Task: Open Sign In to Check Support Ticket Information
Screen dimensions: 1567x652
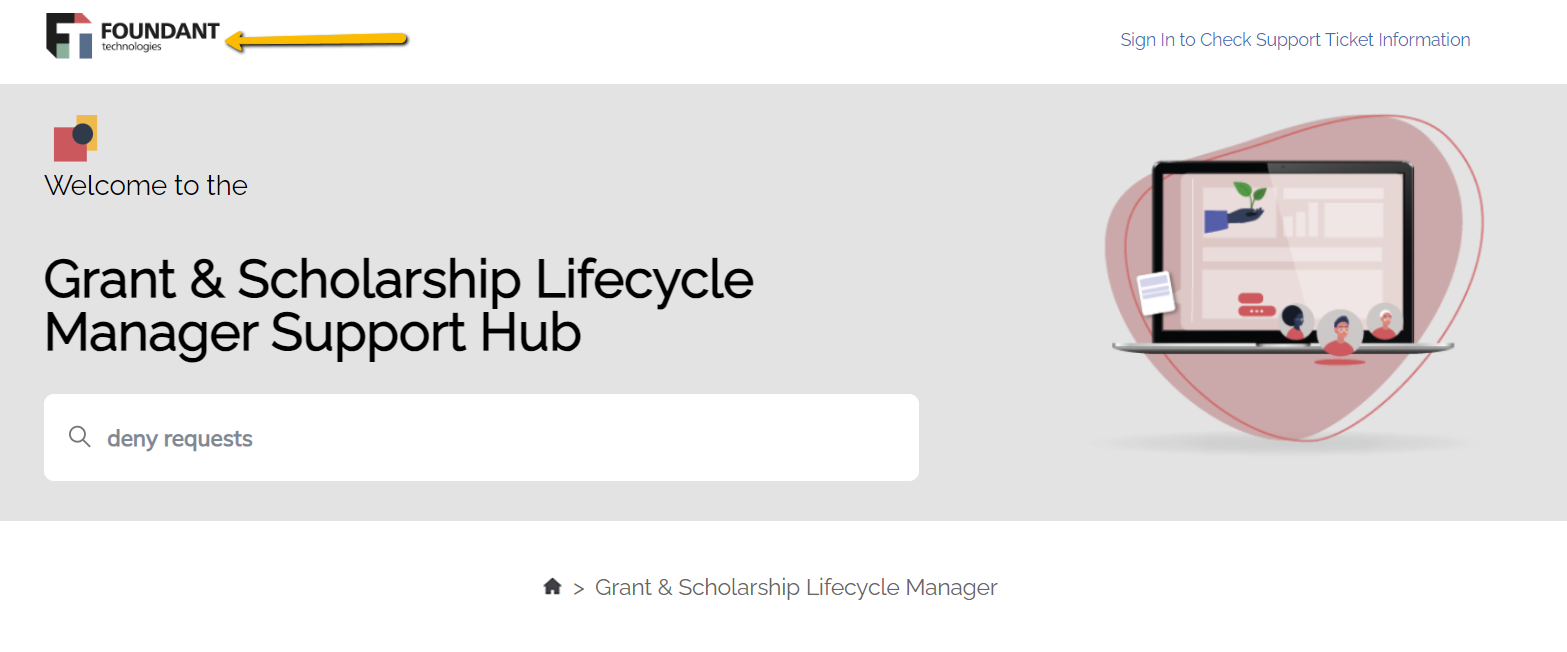Action: pos(1295,40)
